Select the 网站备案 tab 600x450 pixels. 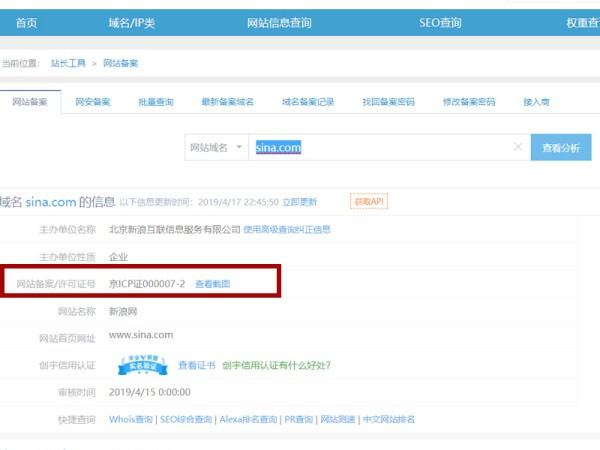[30, 102]
